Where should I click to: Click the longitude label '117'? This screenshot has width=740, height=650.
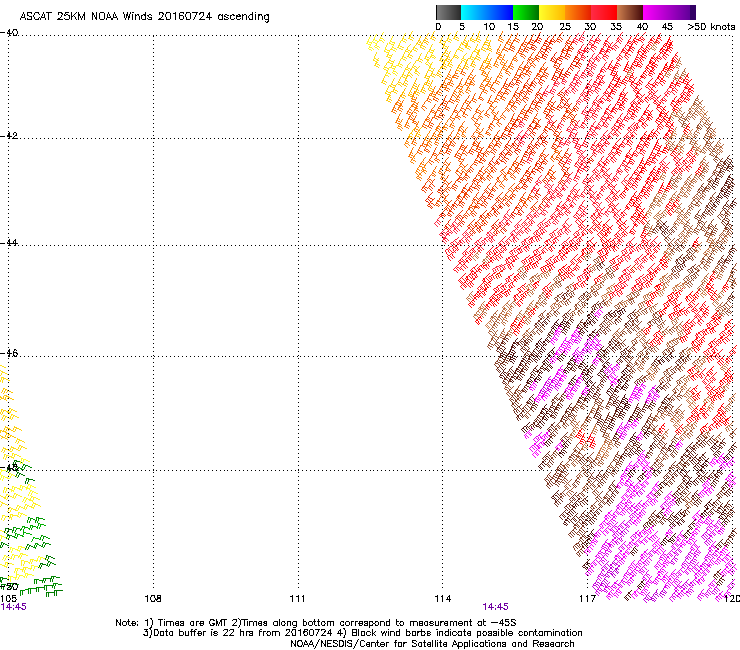coord(587,599)
